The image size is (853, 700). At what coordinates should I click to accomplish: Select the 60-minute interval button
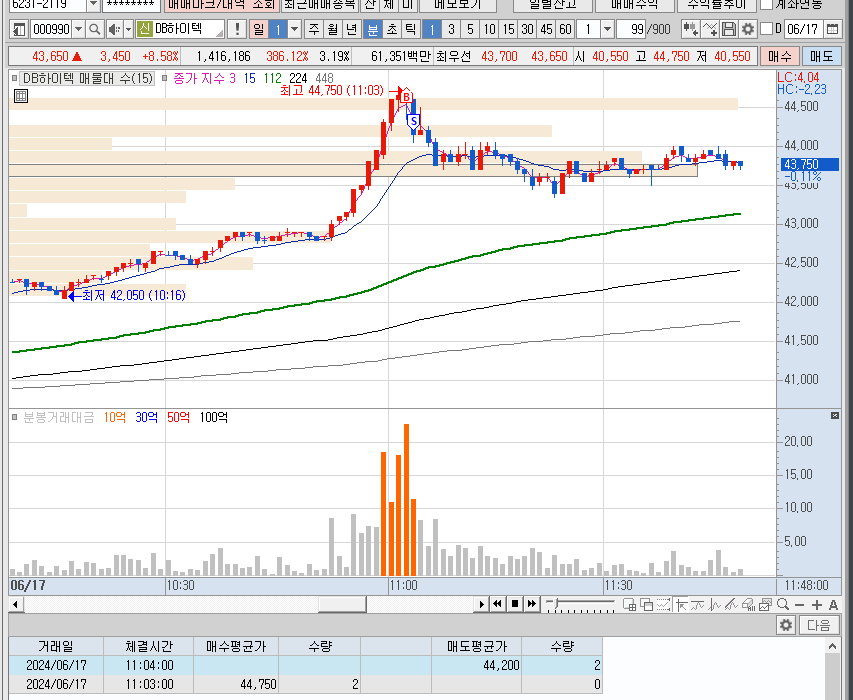tap(565, 29)
